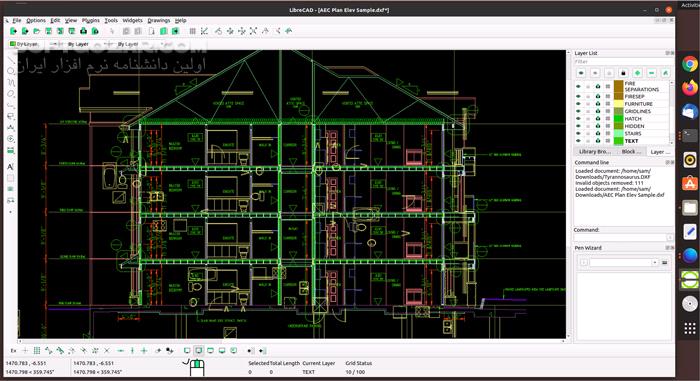Open the Plugins menu
Viewport: 700px width, 381px height.
(x=91, y=21)
